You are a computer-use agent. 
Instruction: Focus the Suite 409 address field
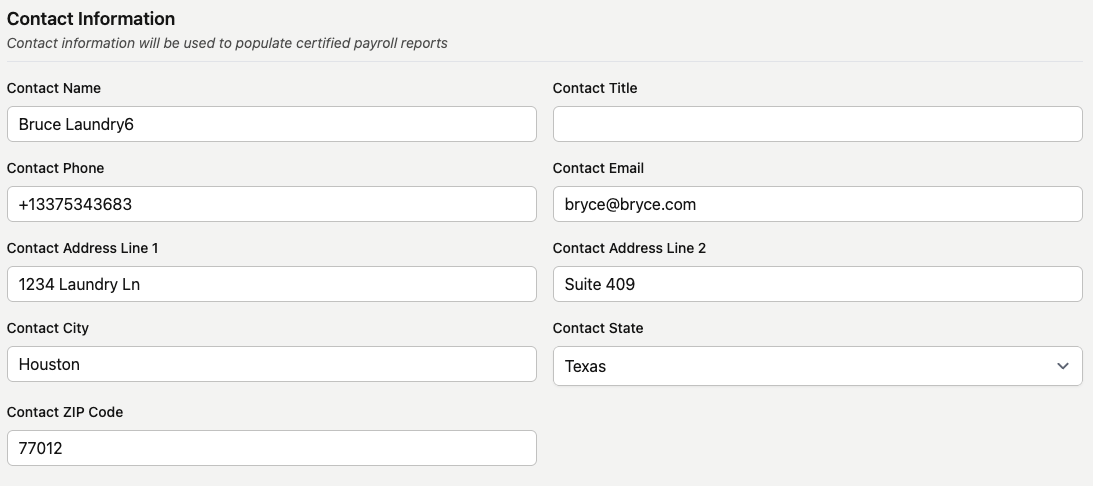(817, 284)
